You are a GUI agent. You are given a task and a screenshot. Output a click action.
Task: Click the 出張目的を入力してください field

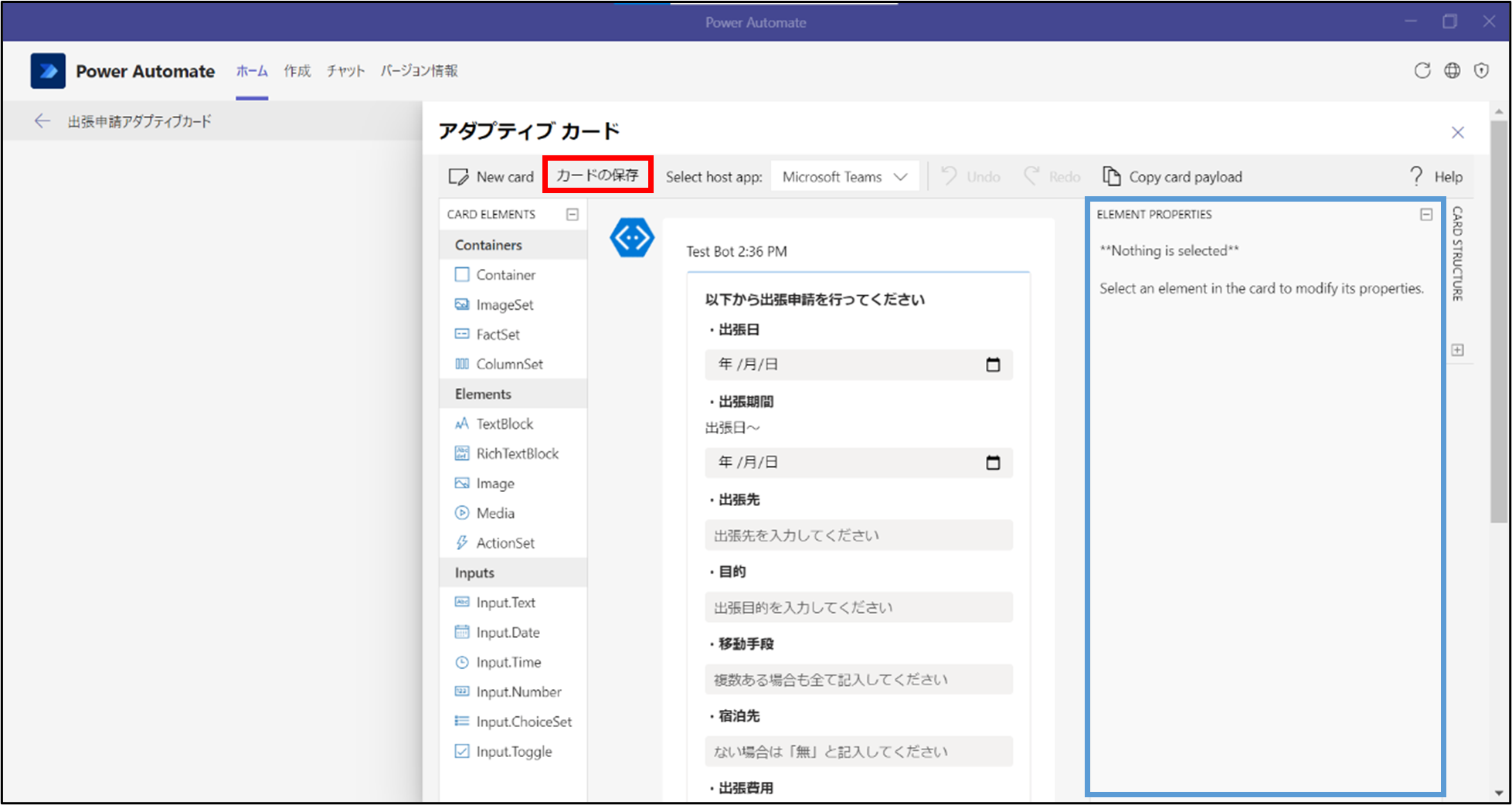pos(858,607)
